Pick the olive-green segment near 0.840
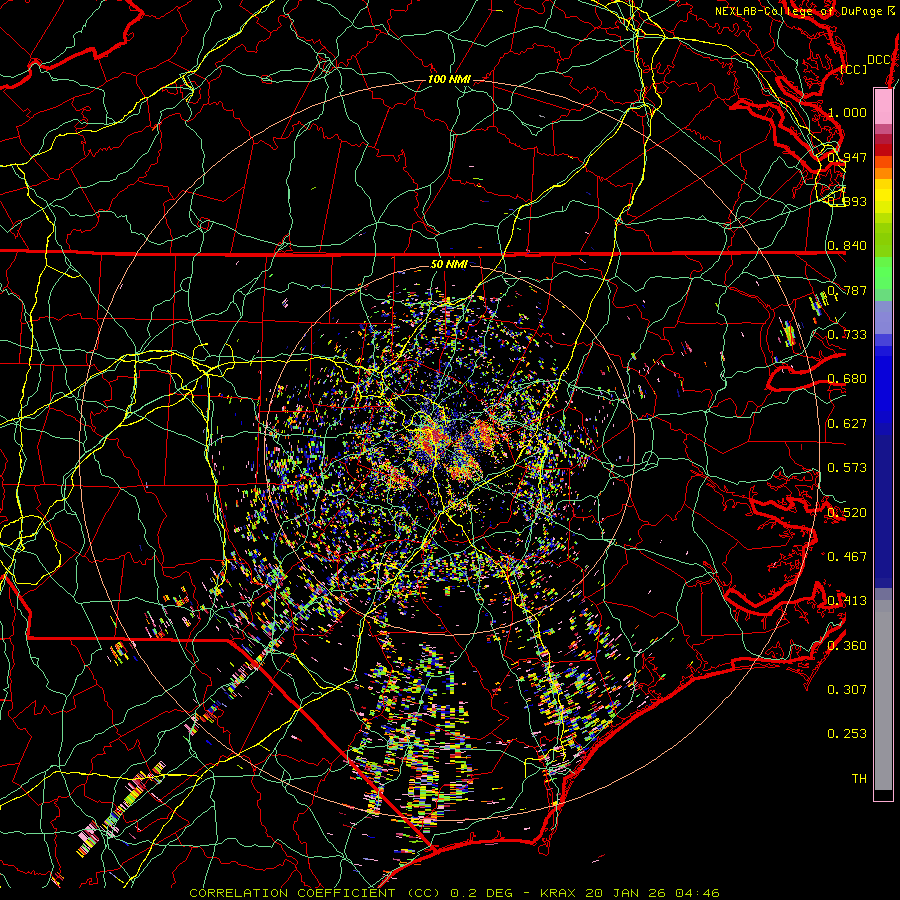Viewport: 900px width, 900px height. [883, 239]
